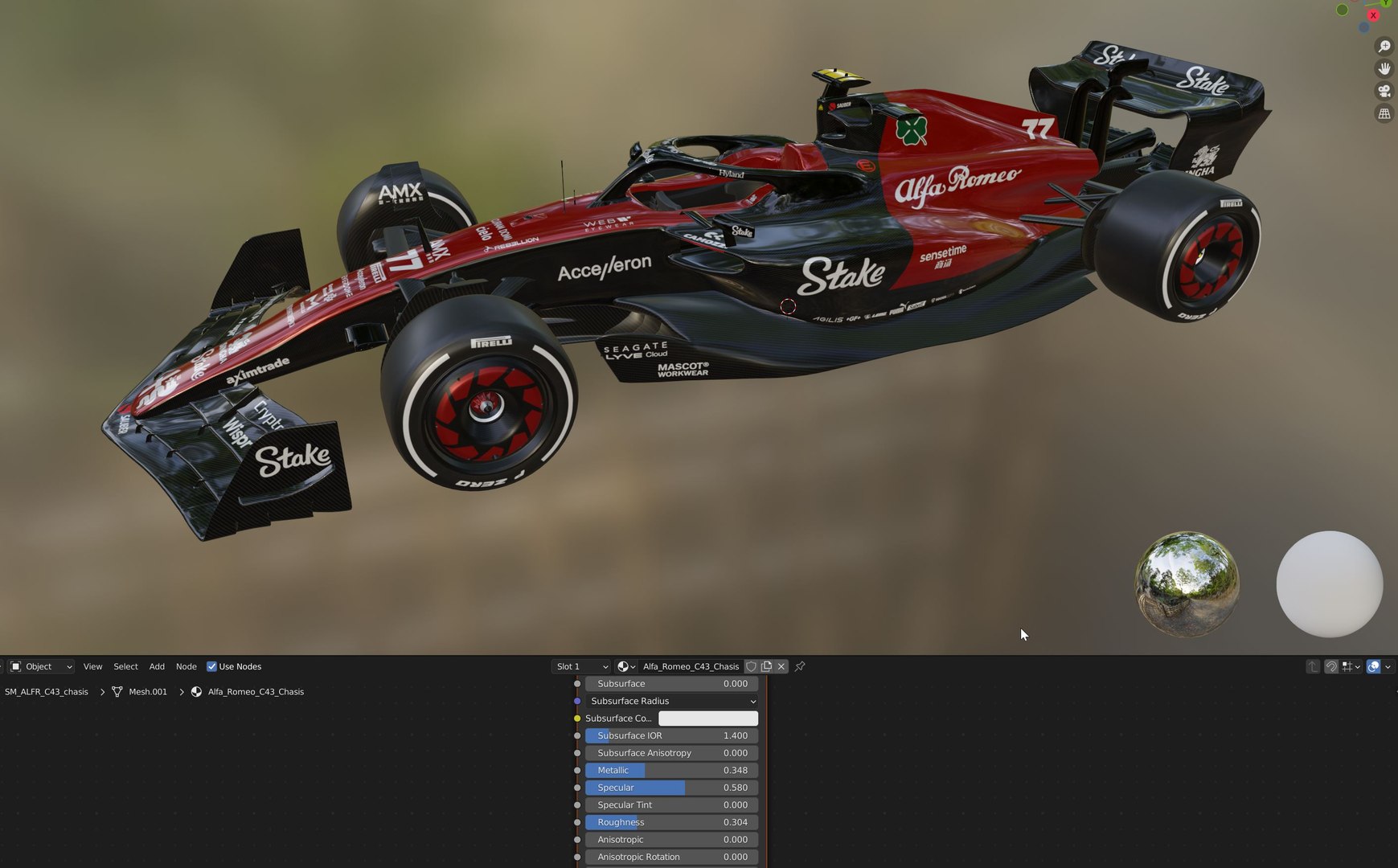Click the Specular Tint field
The image size is (1398, 868).
(x=671, y=805)
